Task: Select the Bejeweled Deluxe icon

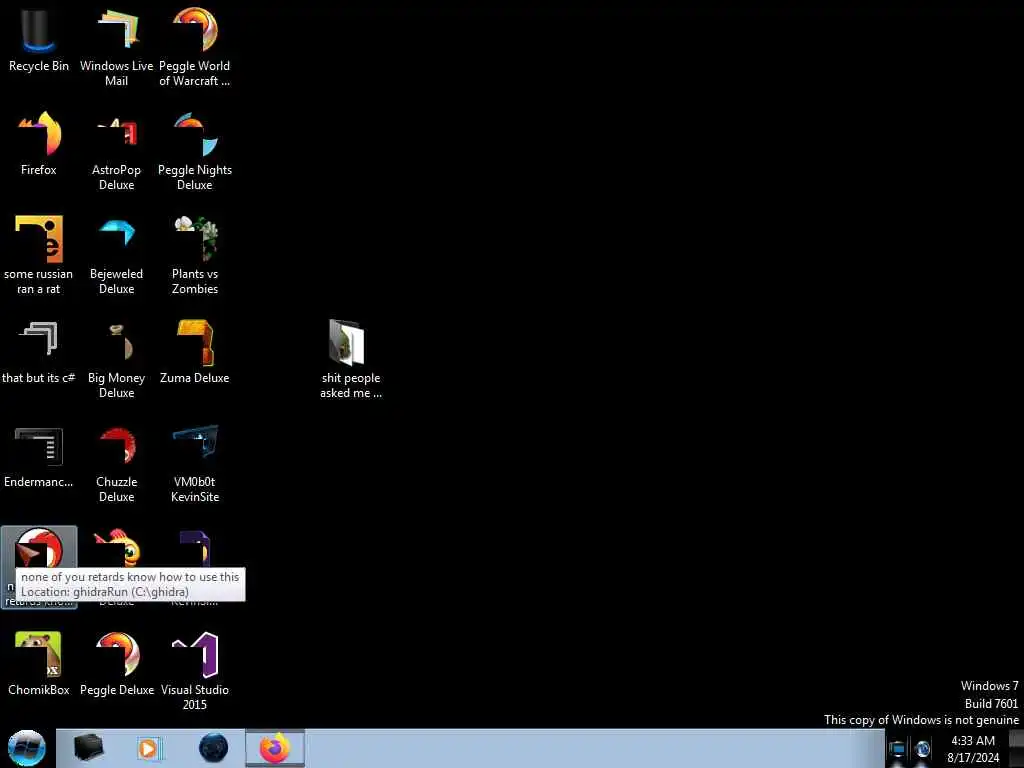Action: 116,255
